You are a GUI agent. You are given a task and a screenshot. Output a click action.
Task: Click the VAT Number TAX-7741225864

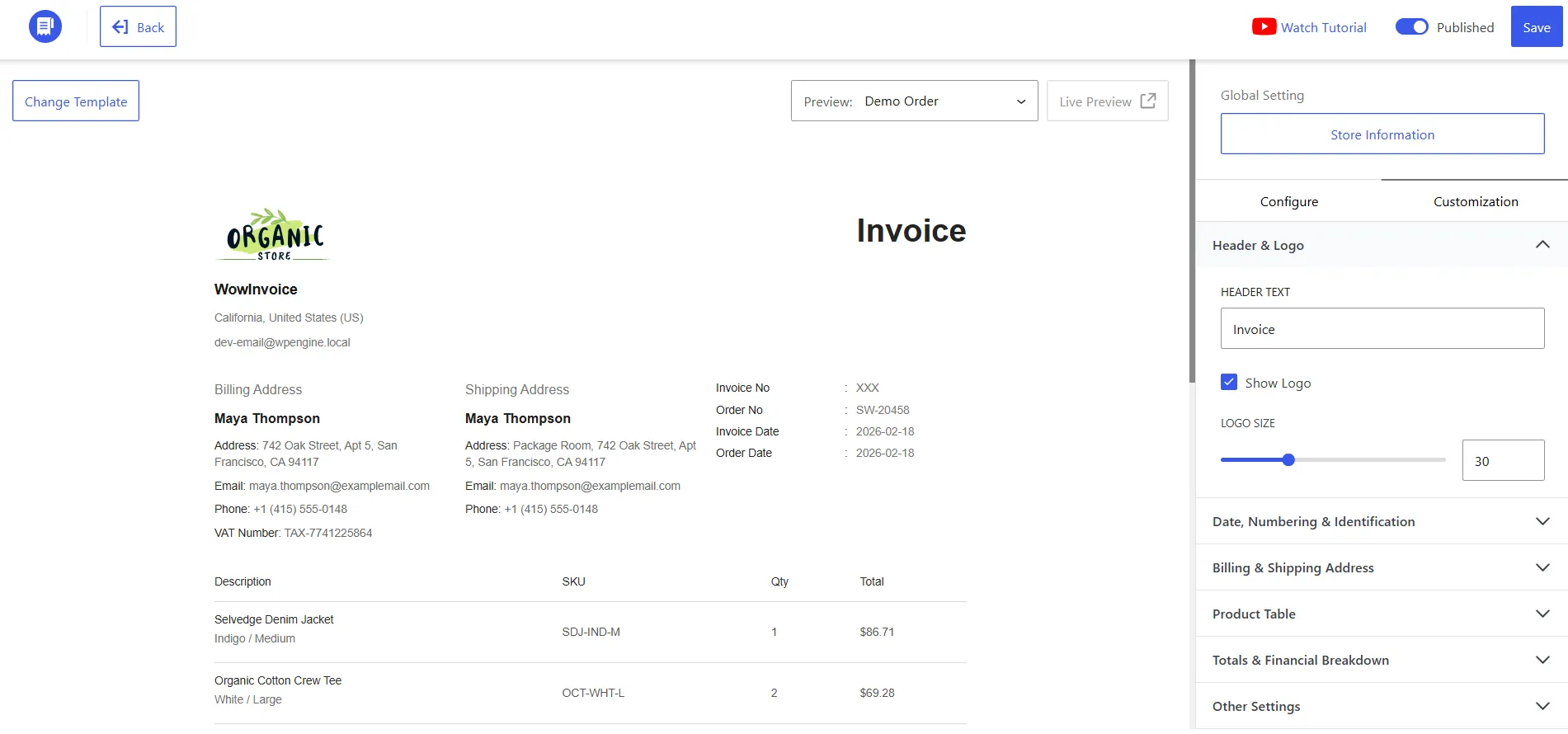pyautogui.click(x=293, y=533)
